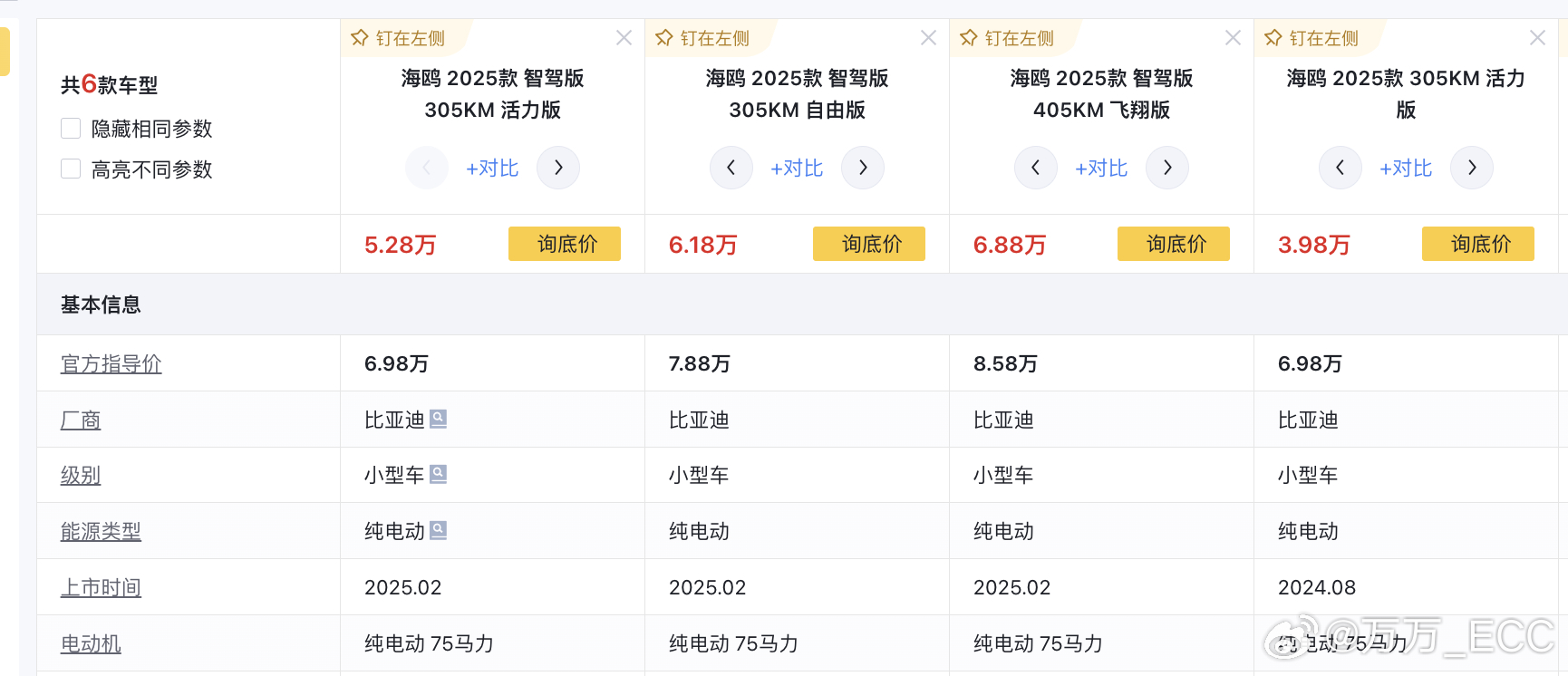Click the 3.98万 price text
This screenshot has width=1568, height=676.
(1314, 245)
